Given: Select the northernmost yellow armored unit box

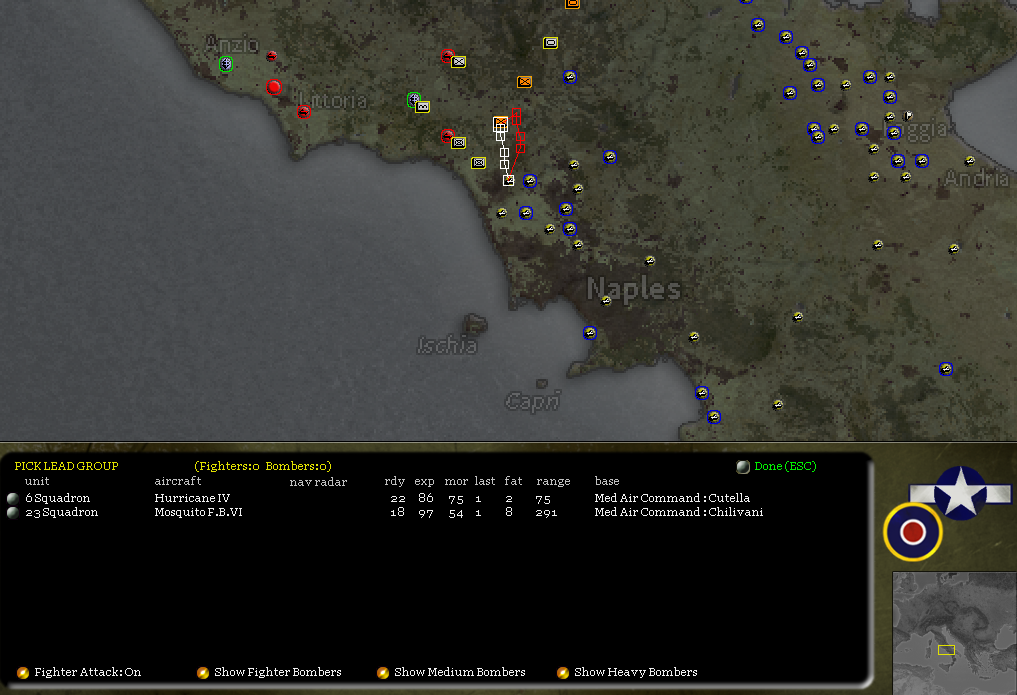Looking at the screenshot, I should (x=550, y=43).
